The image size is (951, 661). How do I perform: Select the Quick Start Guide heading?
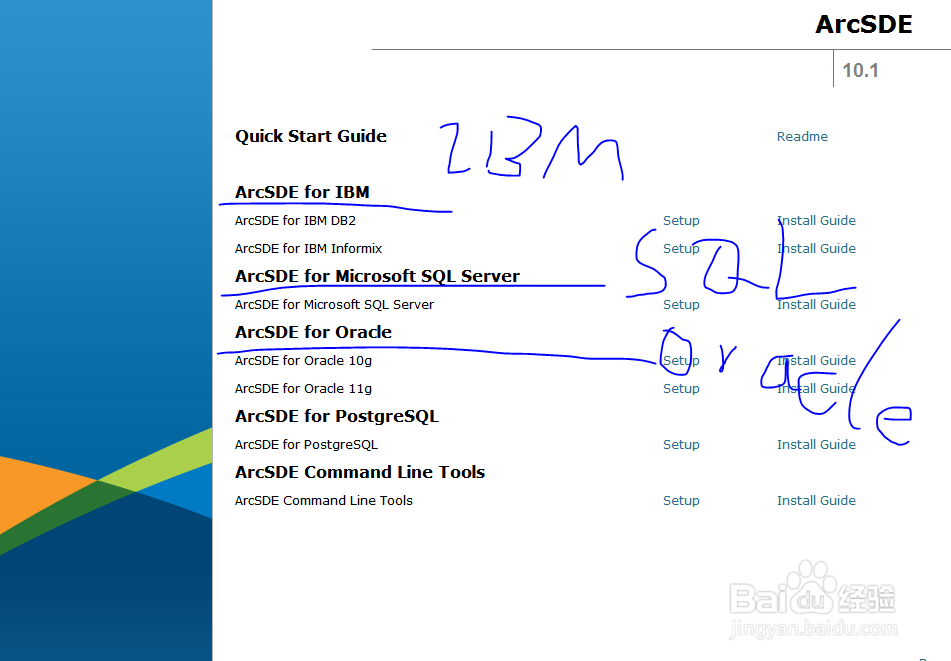[x=311, y=136]
